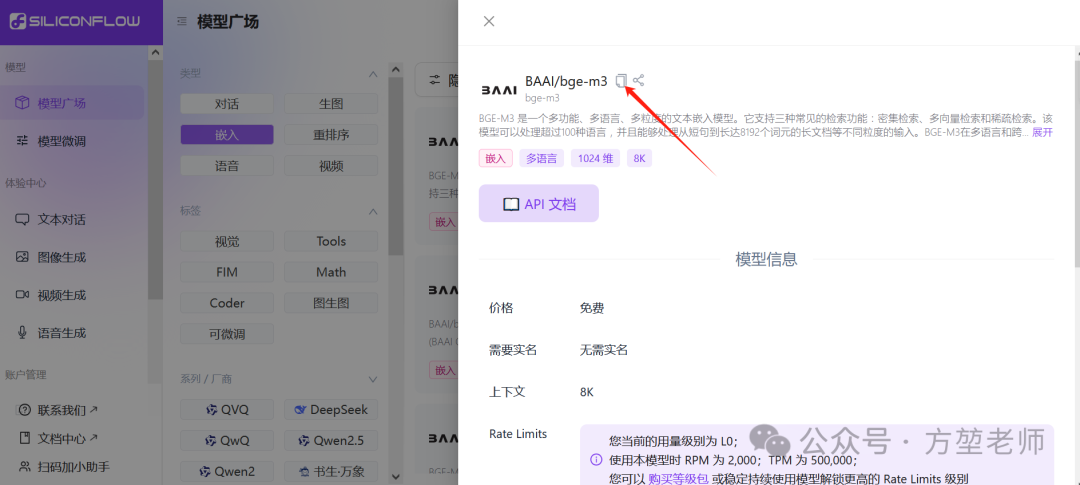
Task: Collapse the sidebar menu icon
Action: [182, 22]
